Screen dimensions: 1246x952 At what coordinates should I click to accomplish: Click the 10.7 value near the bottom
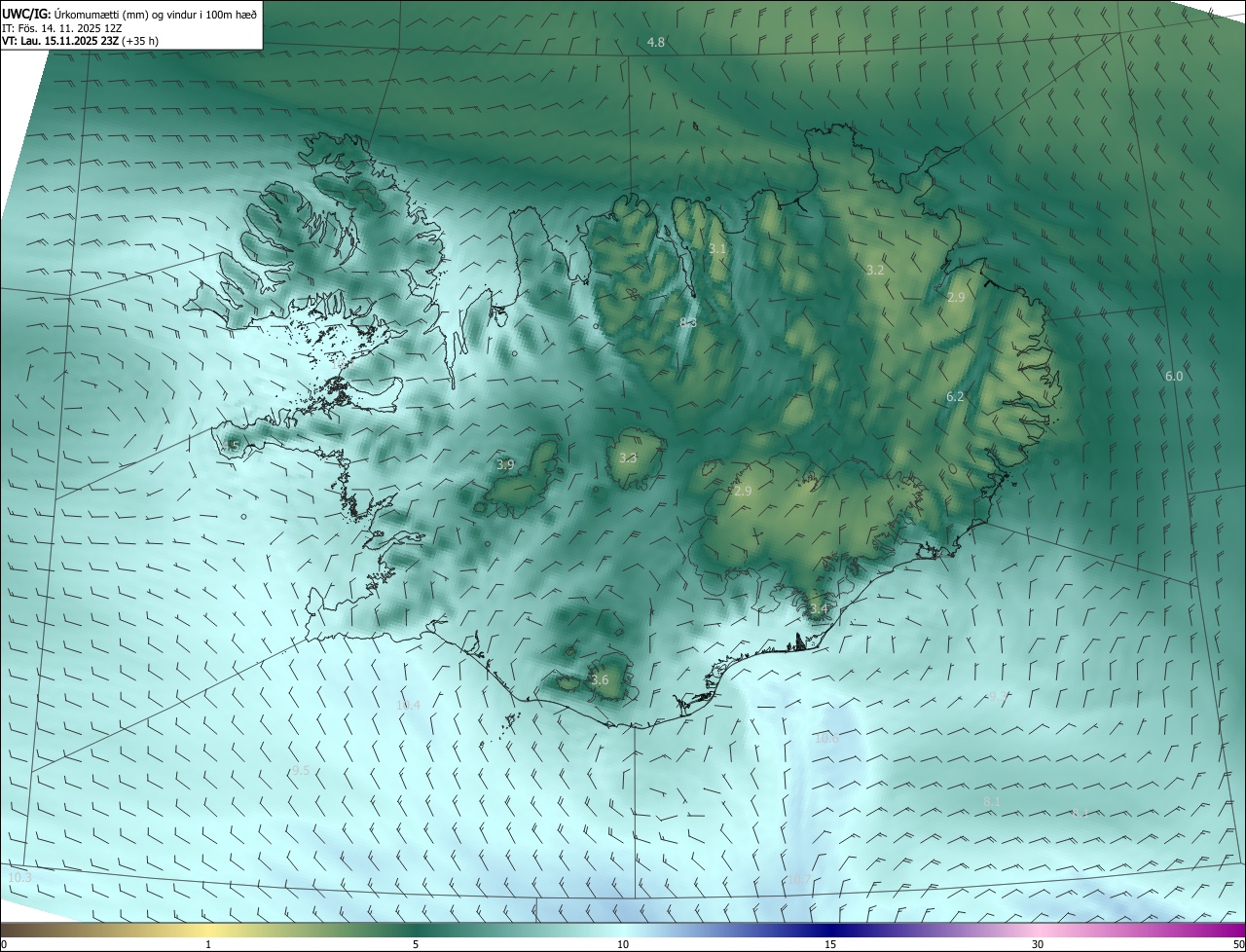point(797,879)
